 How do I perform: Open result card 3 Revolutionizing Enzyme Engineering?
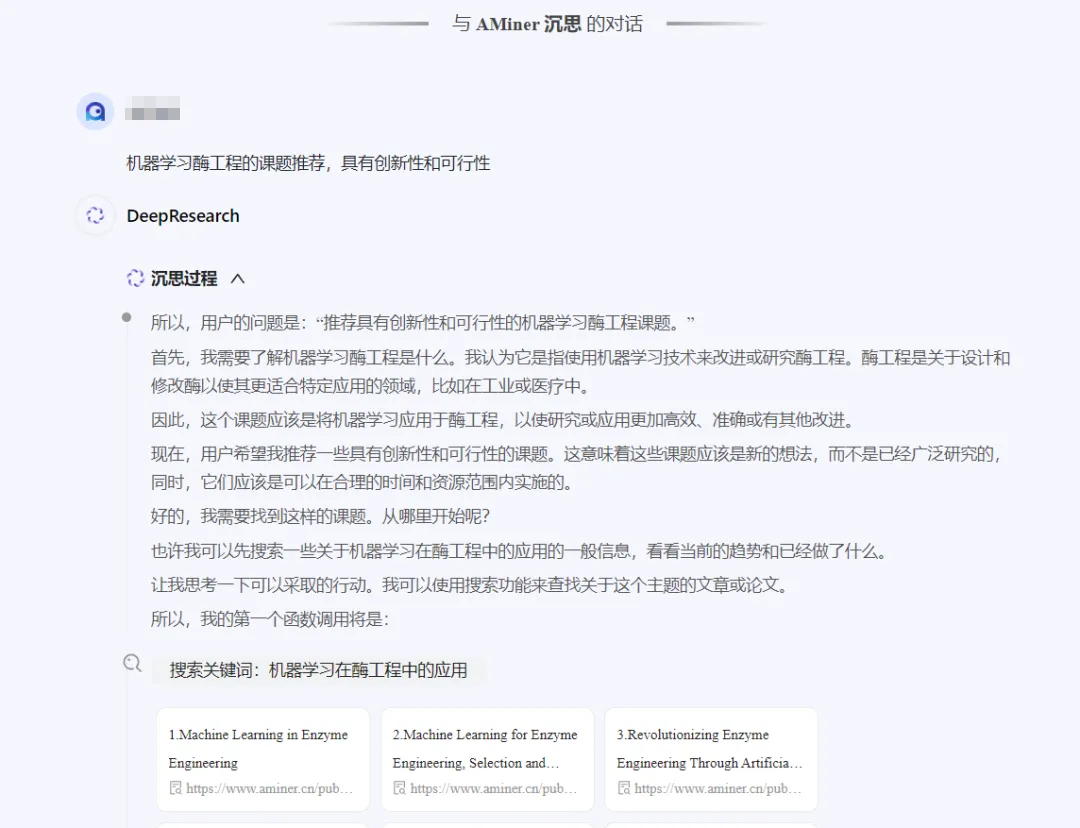point(711,759)
